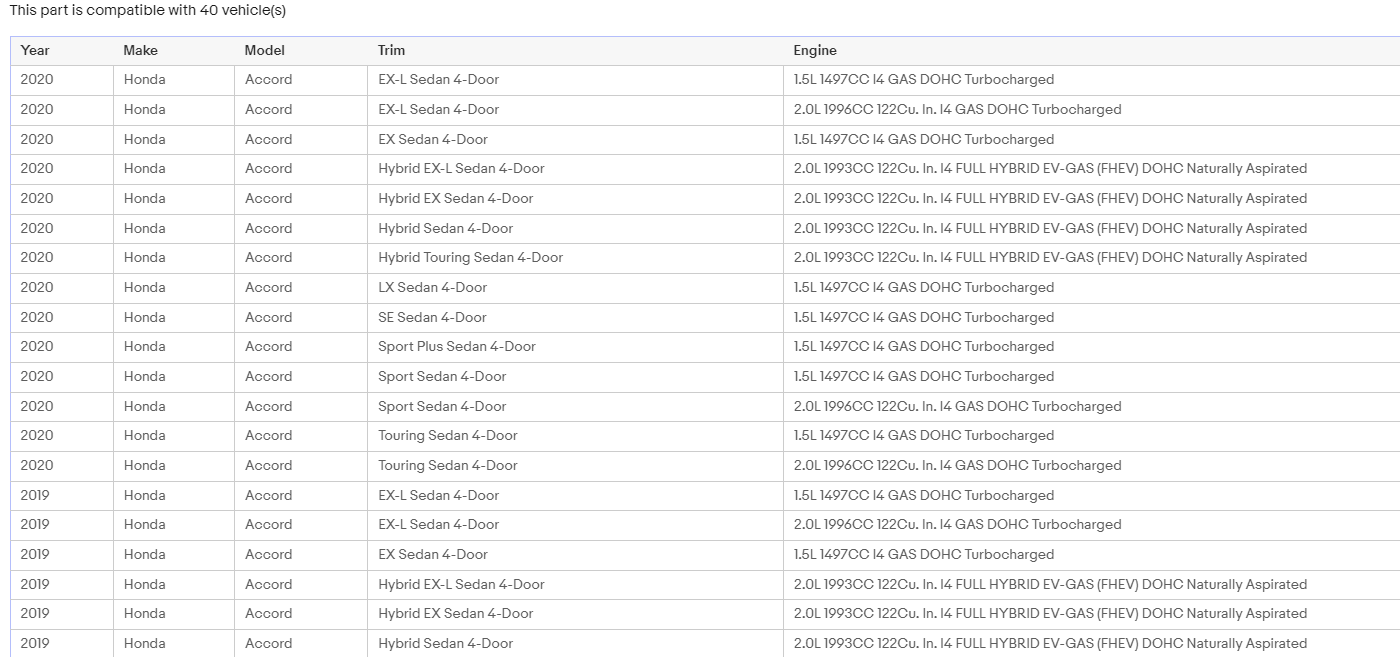This screenshot has width=1400, height=657.
Task: Click the 2019 "EX Sedan 4-Door" trim cell
Action: [x=575, y=555]
